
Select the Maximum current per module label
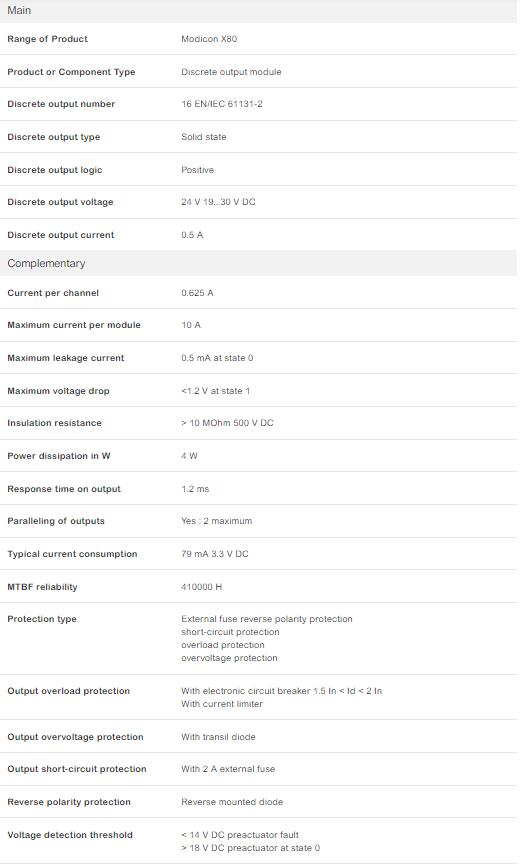[x=74, y=325]
